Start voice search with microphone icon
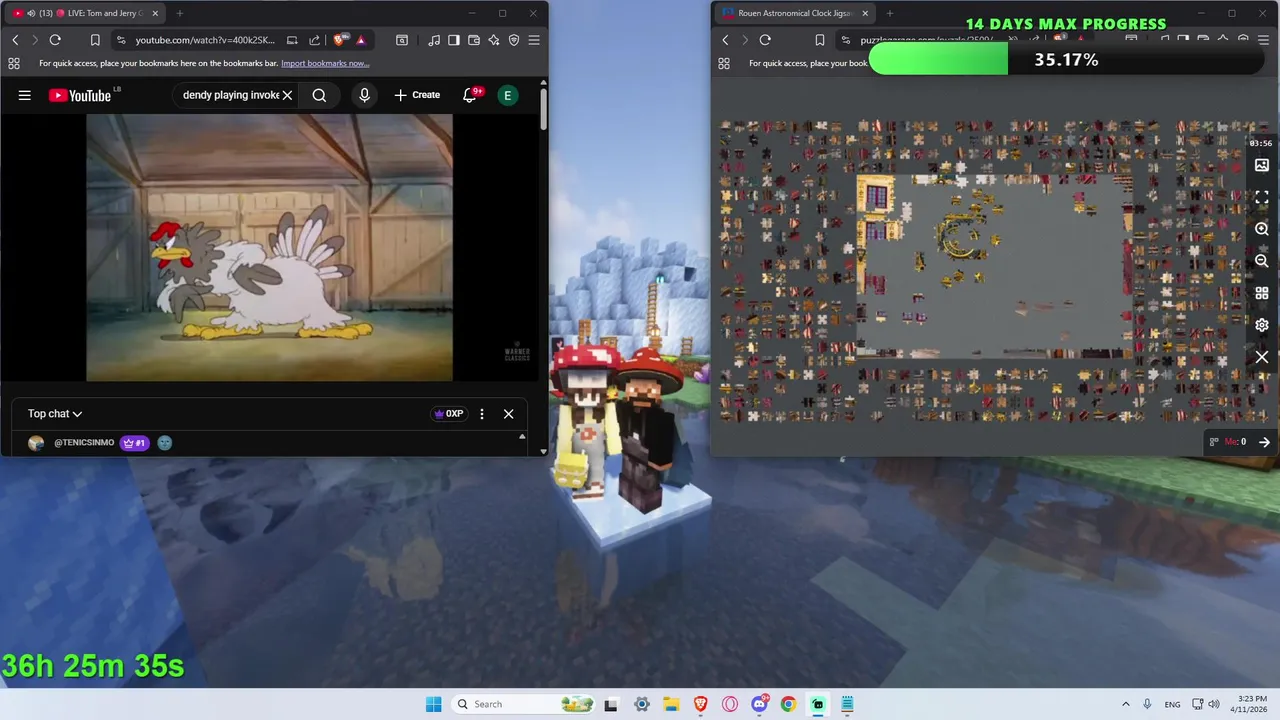The width and height of the screenshot is (1280, 720). (x=364, y=95)
